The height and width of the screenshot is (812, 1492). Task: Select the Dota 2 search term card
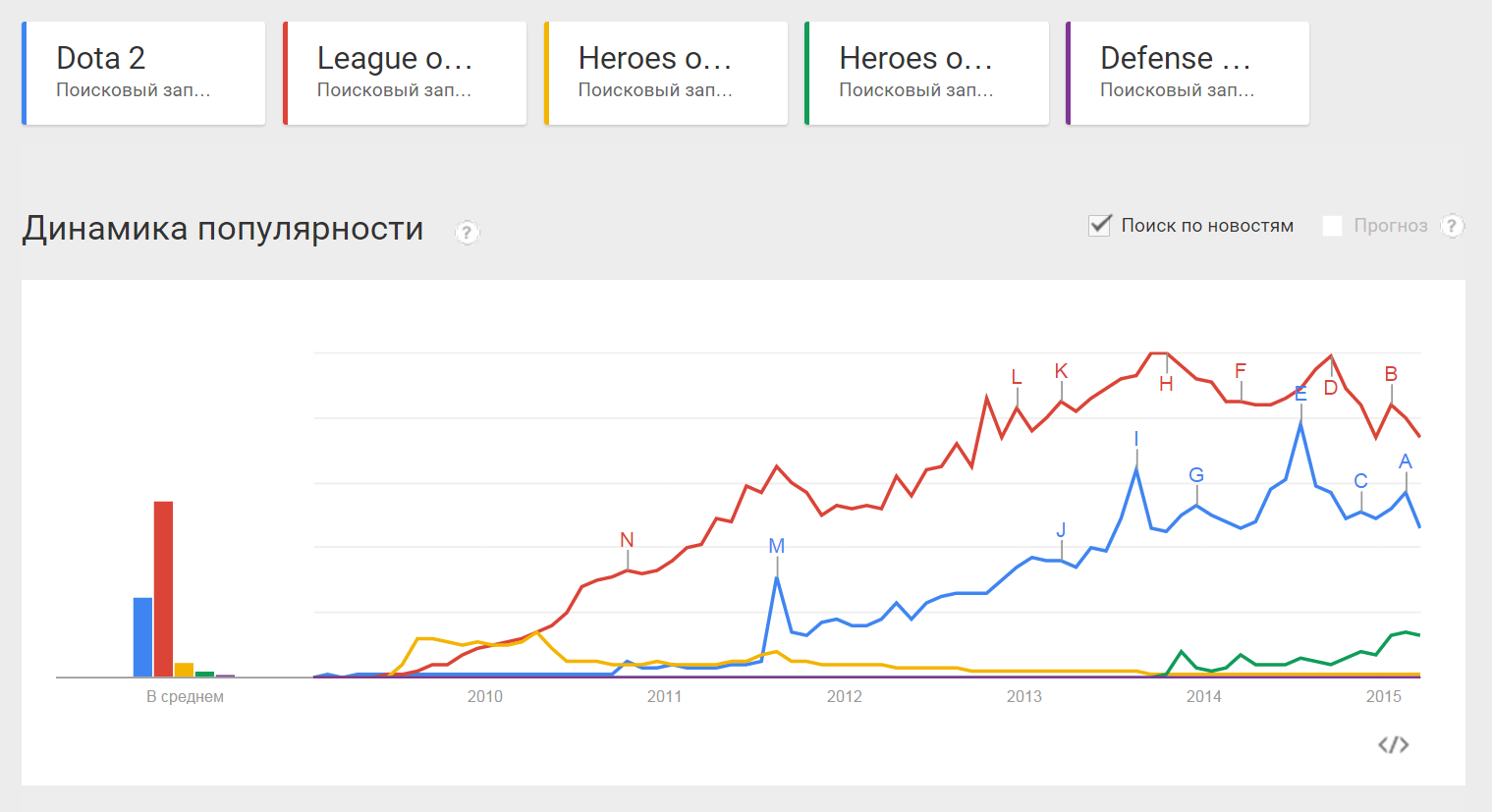pos(143,74)
